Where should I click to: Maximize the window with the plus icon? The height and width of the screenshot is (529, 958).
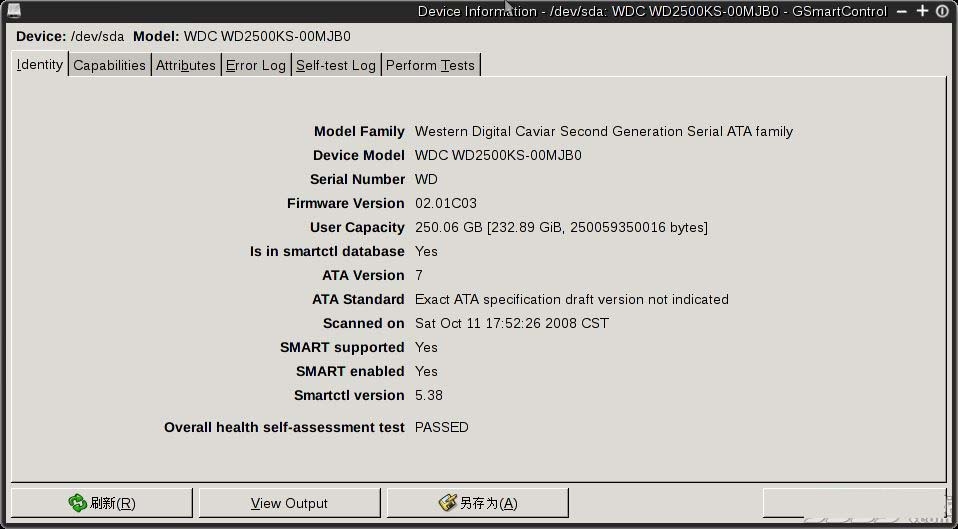(923, 11)
